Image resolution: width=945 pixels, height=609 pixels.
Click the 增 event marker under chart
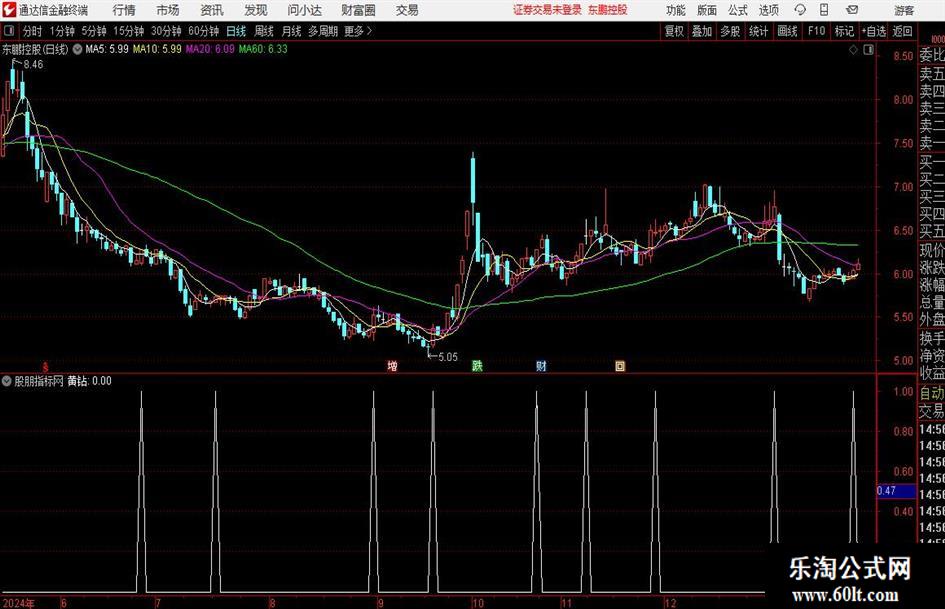tap(392, 365)
